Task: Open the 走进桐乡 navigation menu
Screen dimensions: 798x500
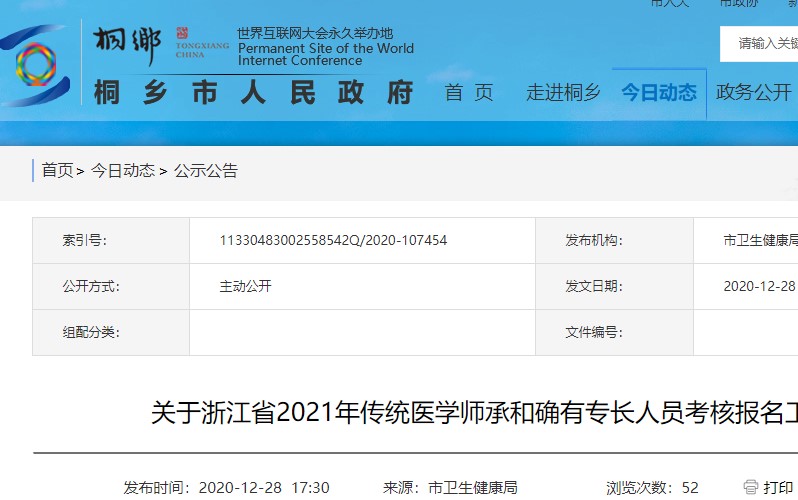Action: pos(563,93)
